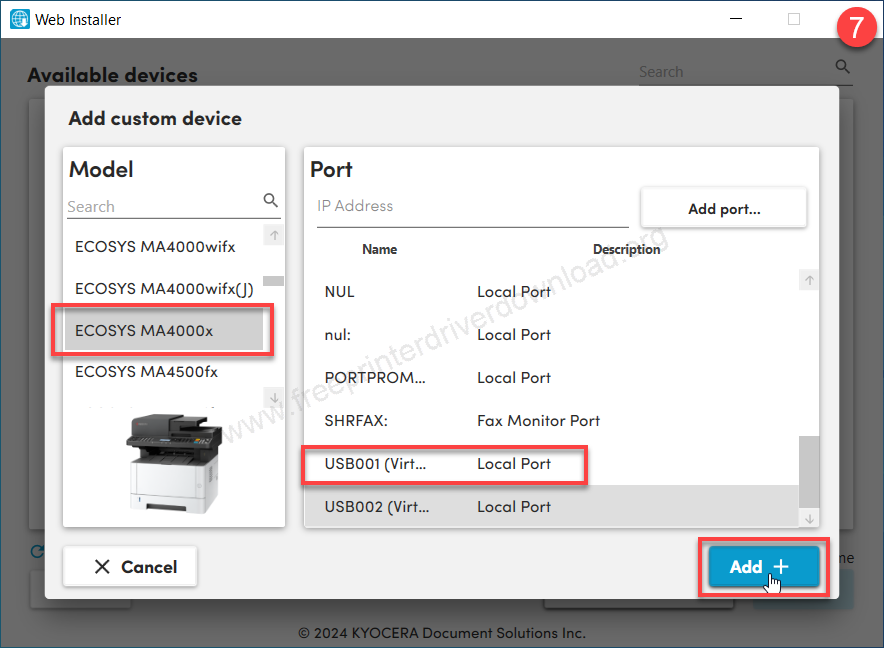Select ECOSYS MA4000wifx(J) model

[x=163, y=289]
